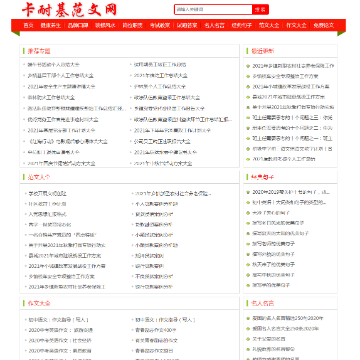This screenshot has height=360, width=360.
Task: Open the 青春励志作文600字 link
Action: (x=155, y=330)
